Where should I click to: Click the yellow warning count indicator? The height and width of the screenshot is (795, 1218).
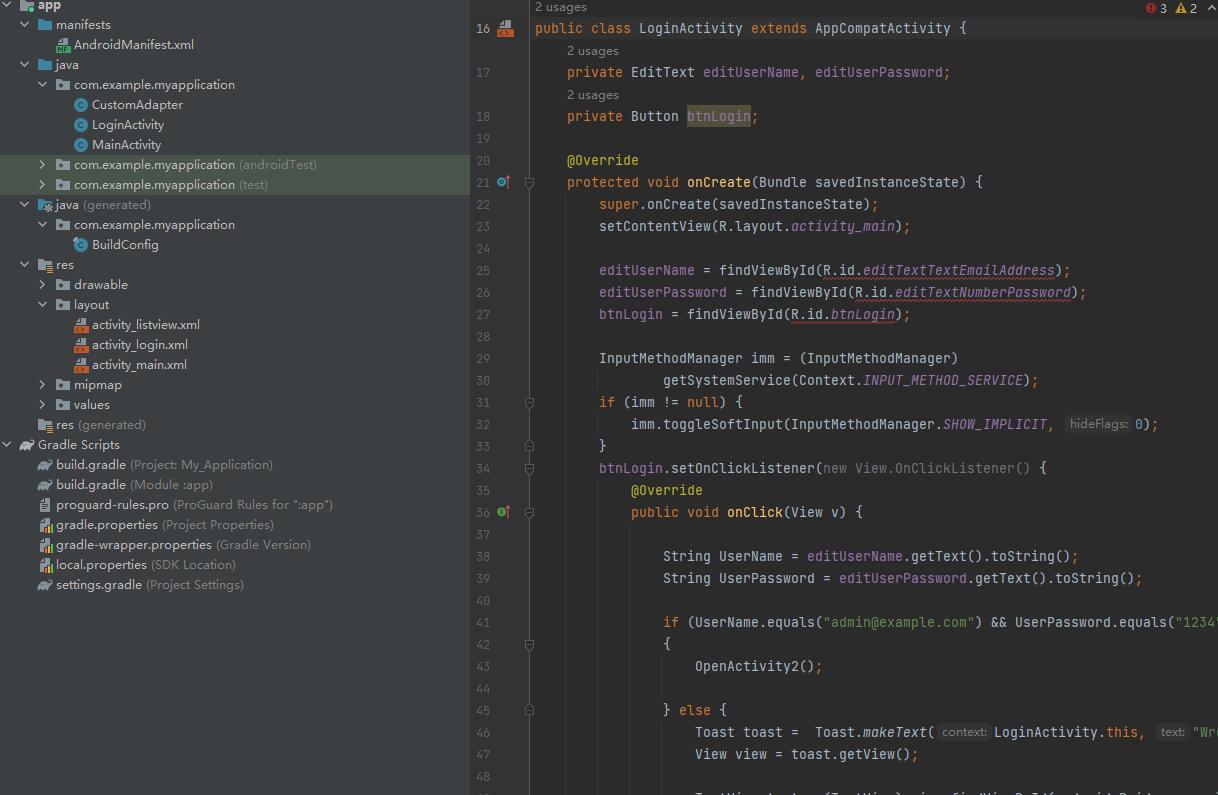click(x=1186, y=8)
